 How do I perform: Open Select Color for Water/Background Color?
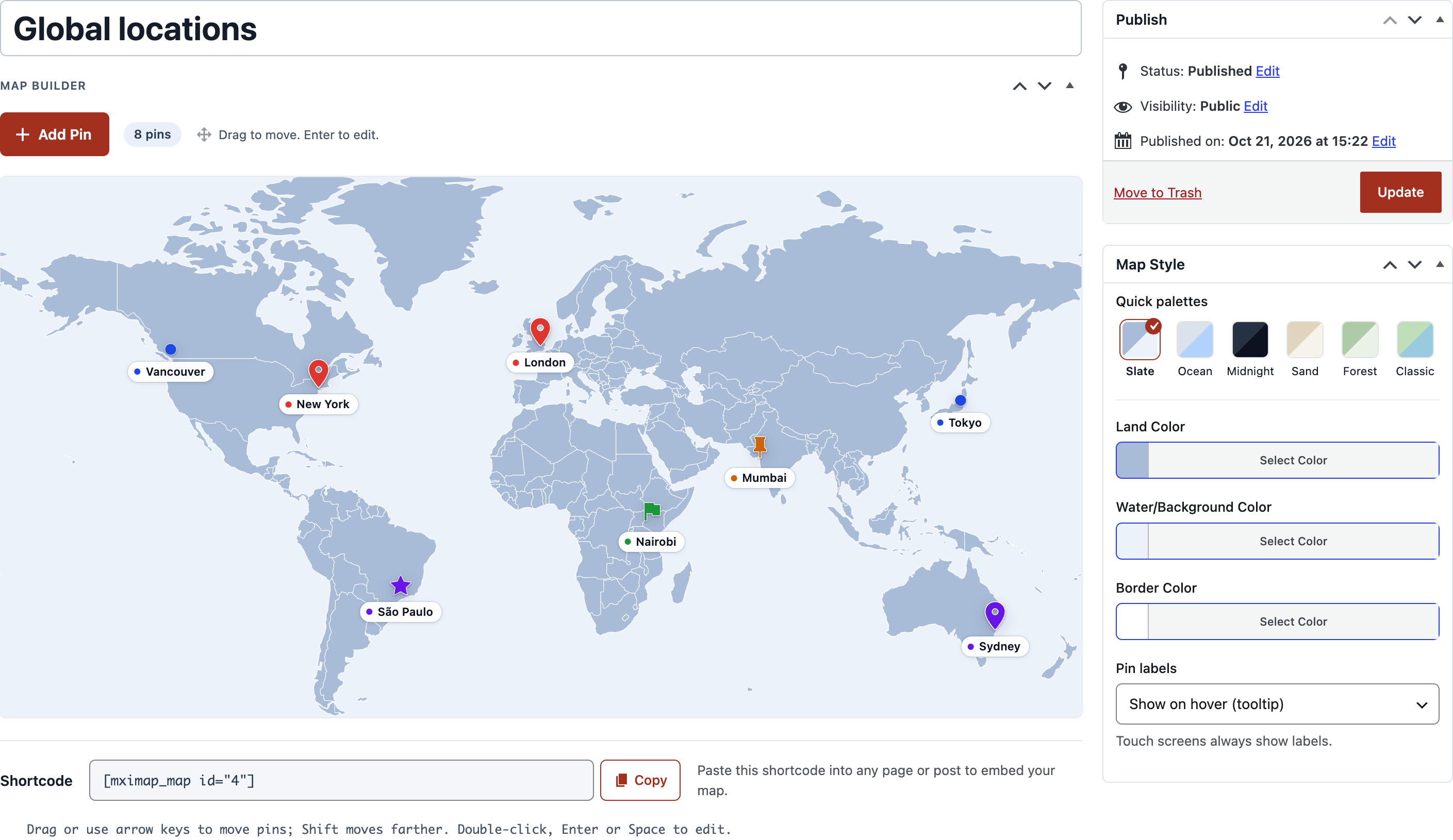click(1293, 541)
